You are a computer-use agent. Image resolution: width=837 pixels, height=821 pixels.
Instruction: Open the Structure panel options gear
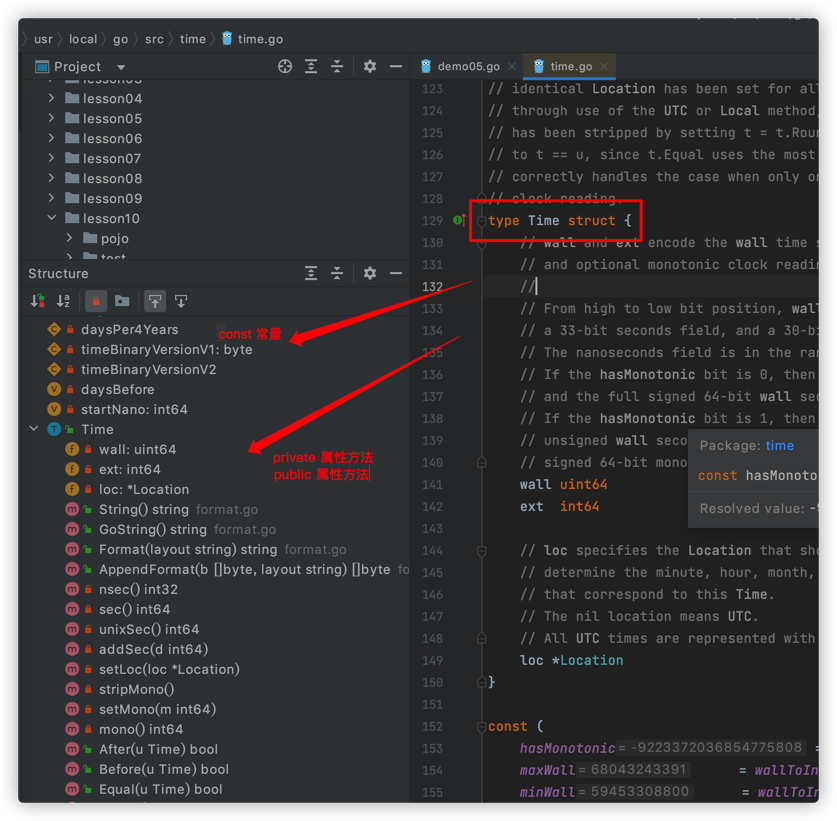click(370, 274)
